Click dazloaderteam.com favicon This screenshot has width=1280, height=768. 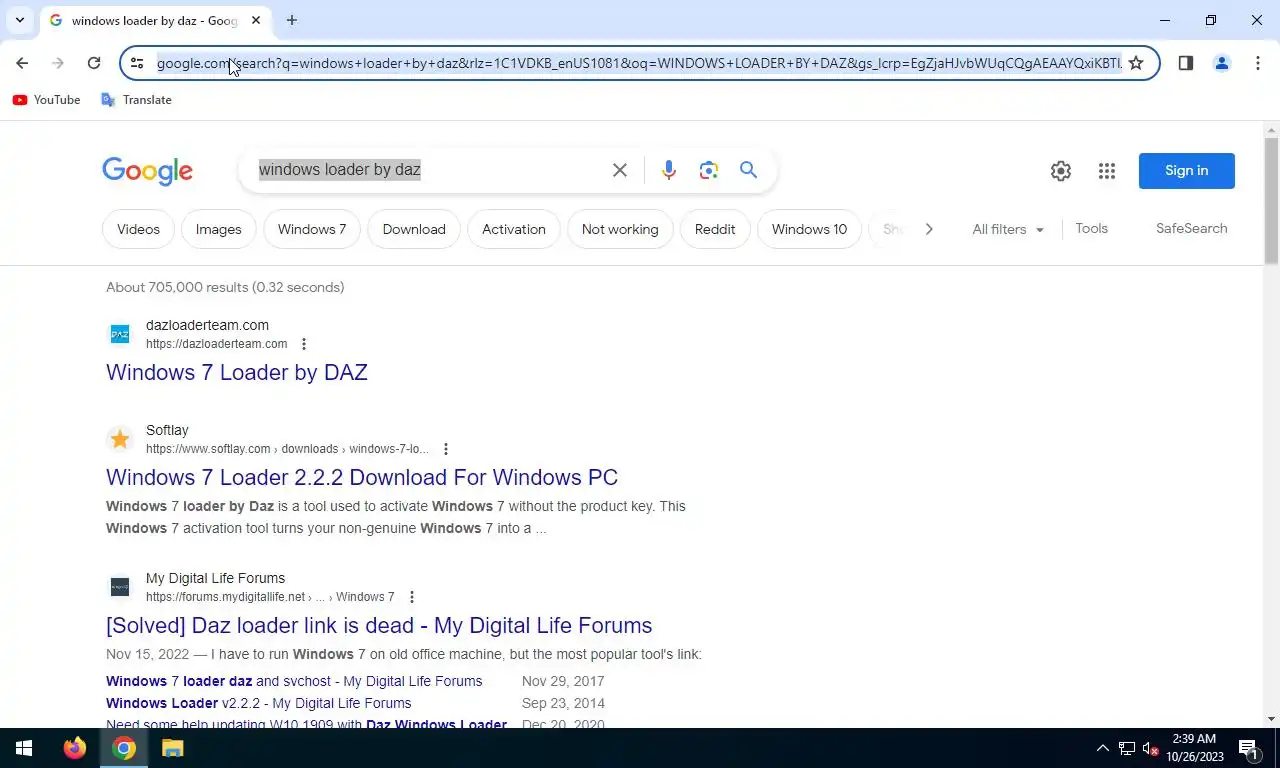point(120,334)
